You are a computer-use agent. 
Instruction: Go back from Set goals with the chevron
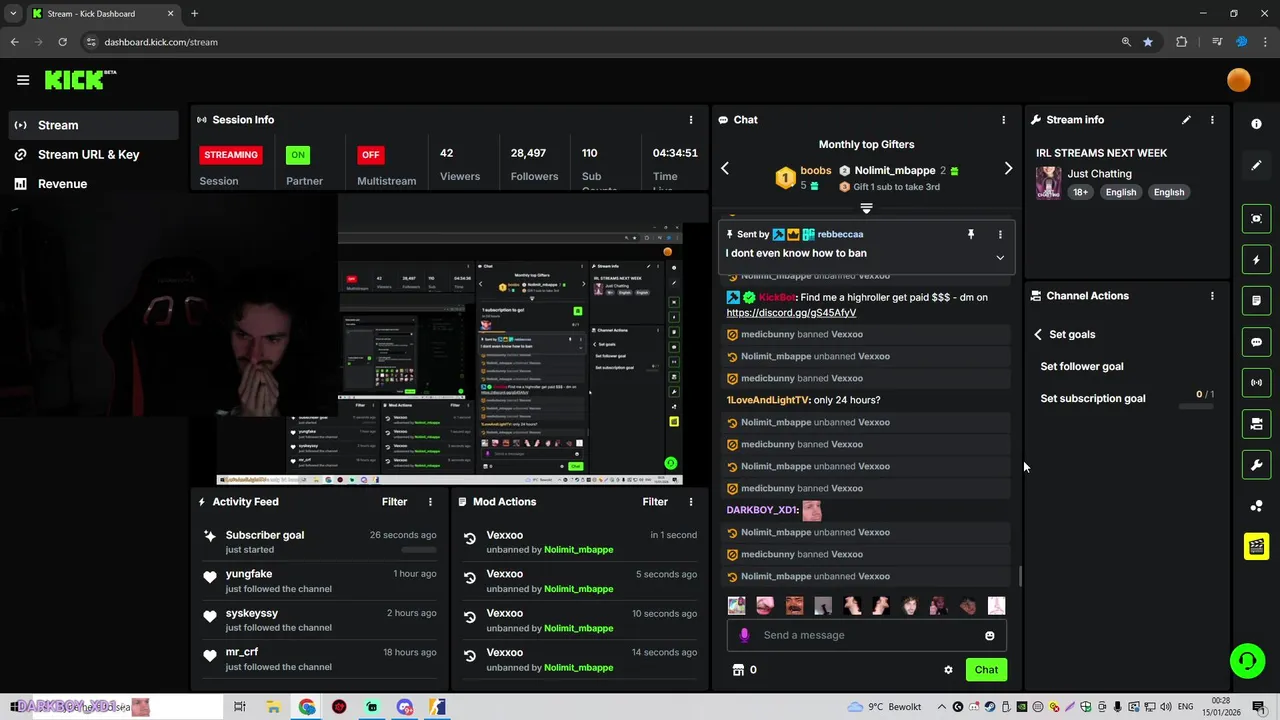tap(1038, 334)
